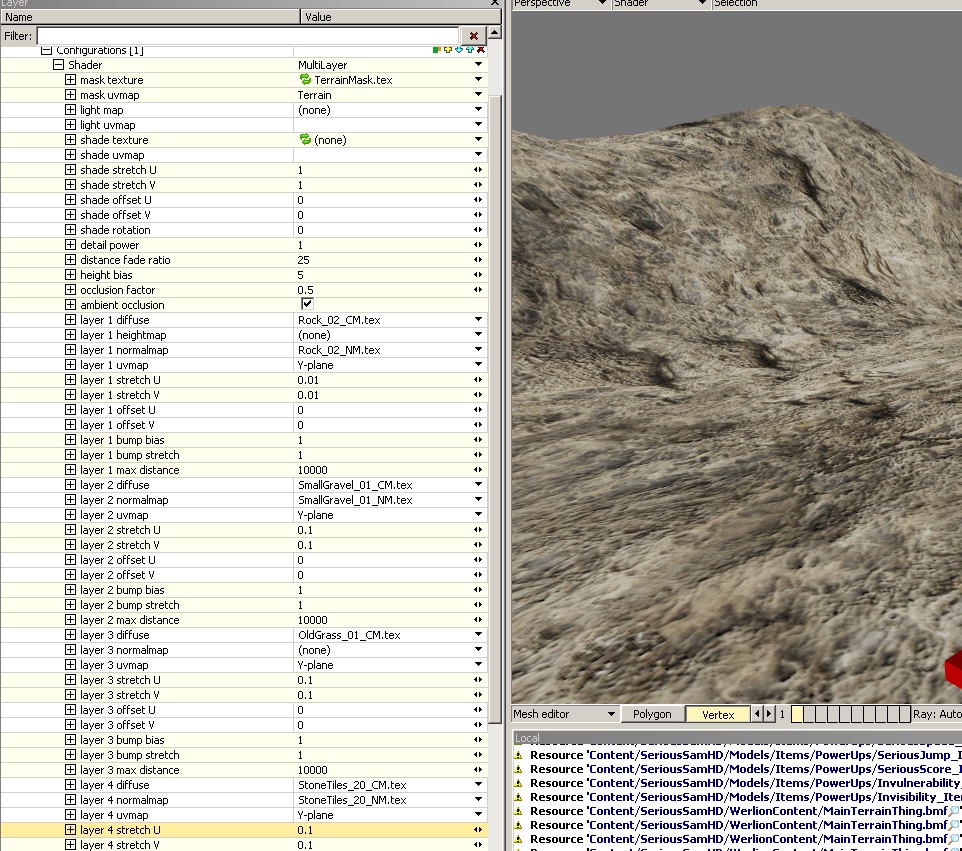Viewport: 962px width, 851px height.
Task: Open the Shader MultiLayer dropdown
Action: 478,65
